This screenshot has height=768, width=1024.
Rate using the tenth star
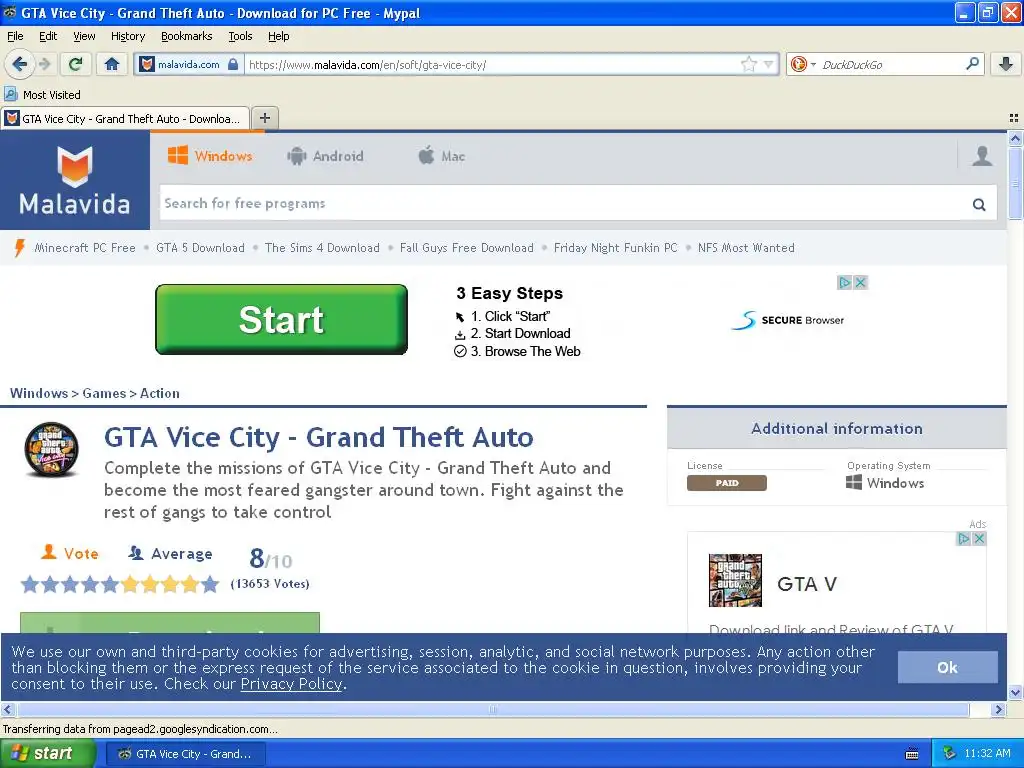click(x=210, y=584)
